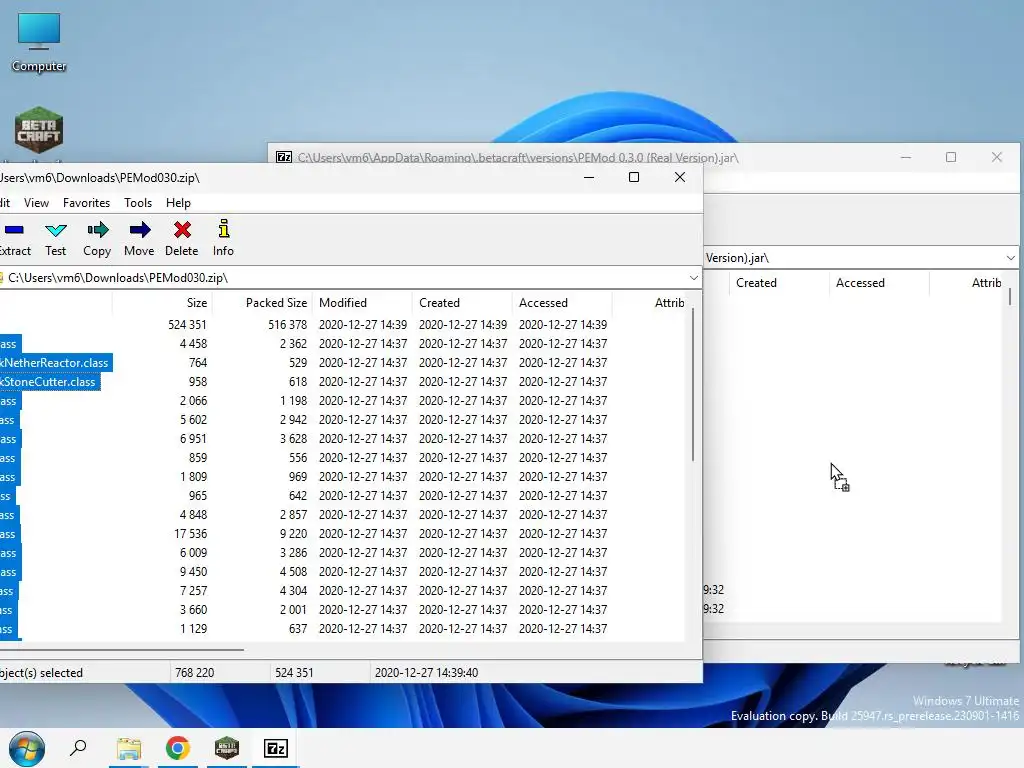
Task: Open the View menu
Action: coord(37,203)
